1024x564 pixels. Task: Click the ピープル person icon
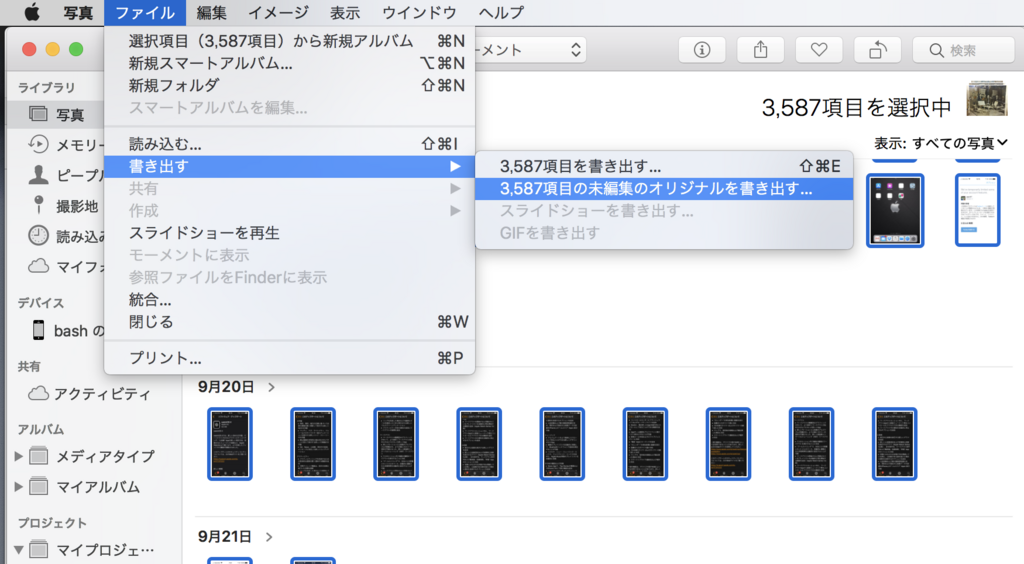[x=39, y=174]
